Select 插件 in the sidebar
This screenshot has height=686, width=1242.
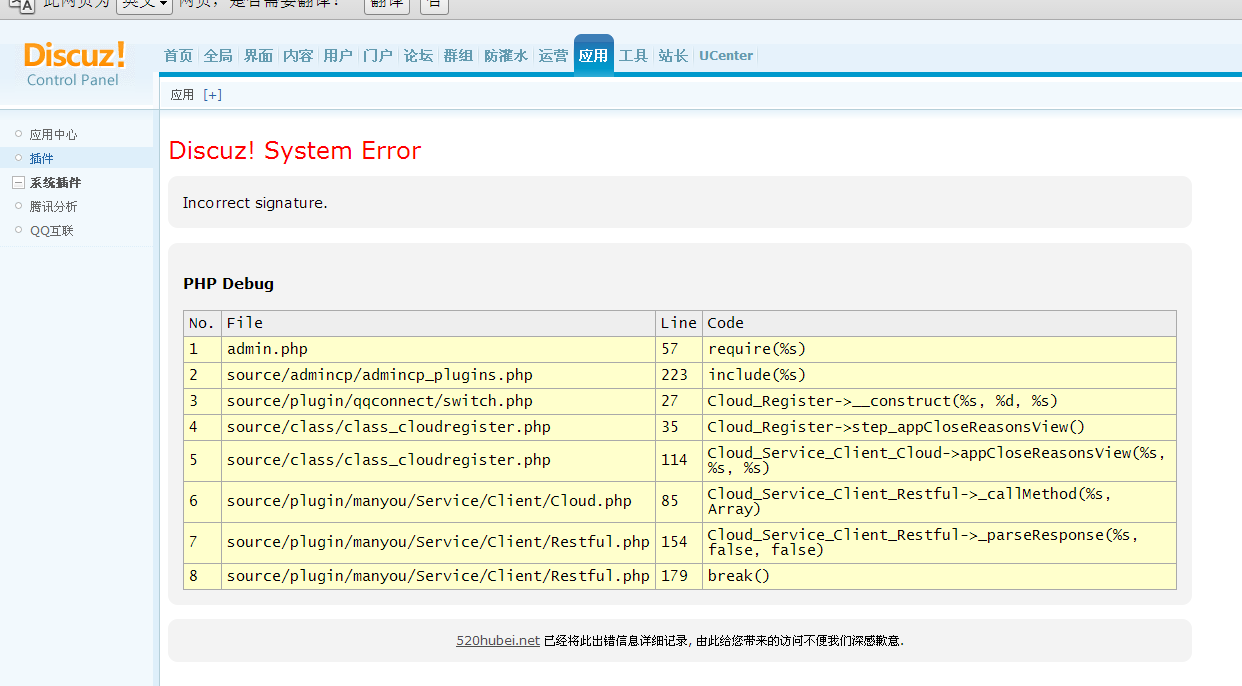(x=42, y=158)
